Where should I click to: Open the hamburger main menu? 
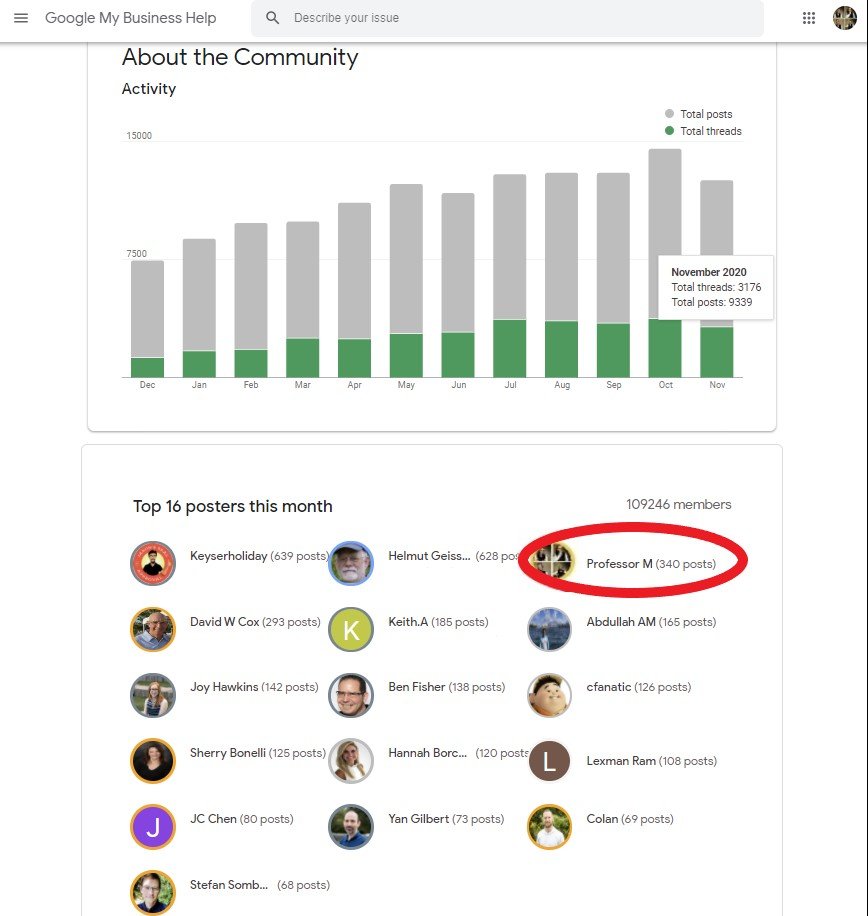click(x=21, y=18)
